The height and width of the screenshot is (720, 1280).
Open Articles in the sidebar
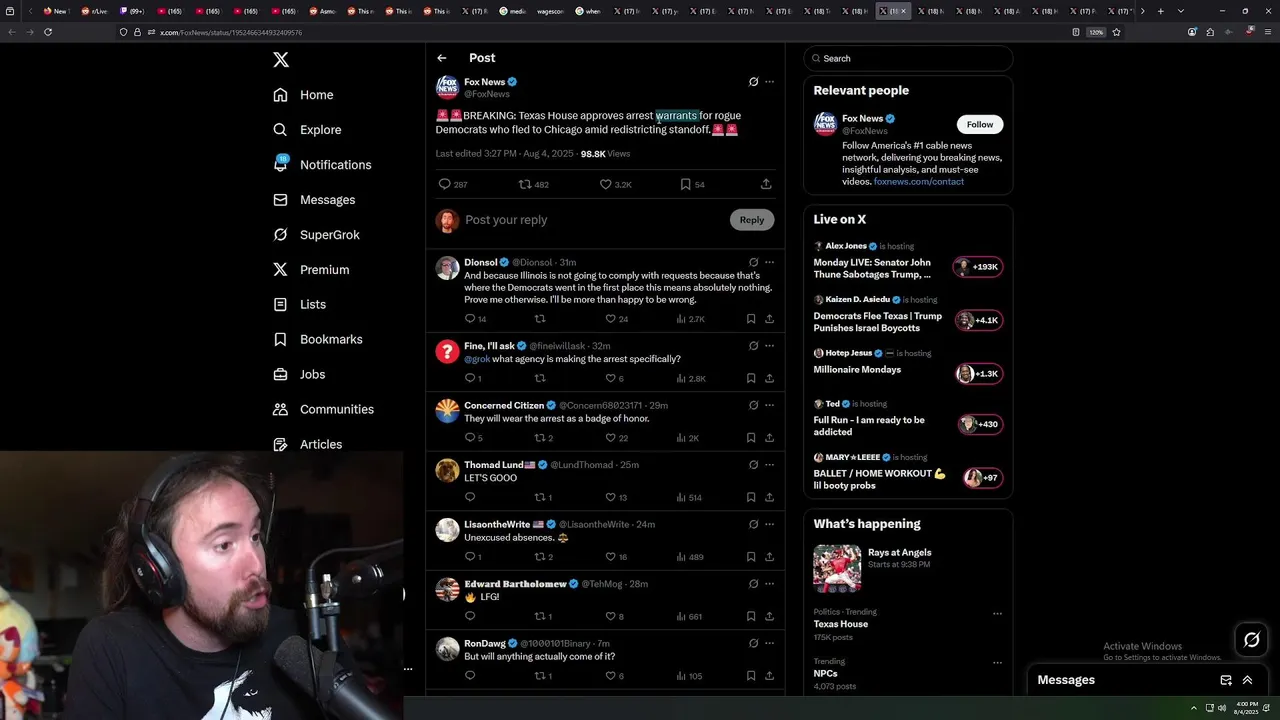pos(307,444)
